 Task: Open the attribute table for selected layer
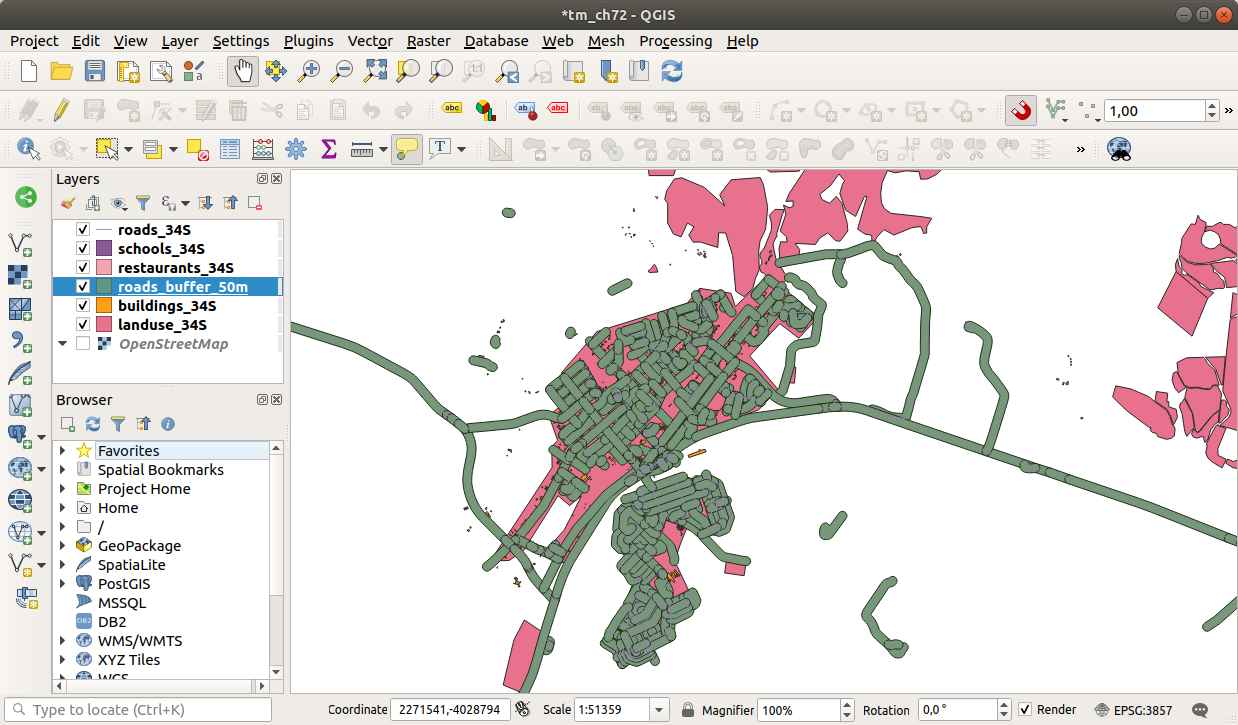click(x=229, y=149)
